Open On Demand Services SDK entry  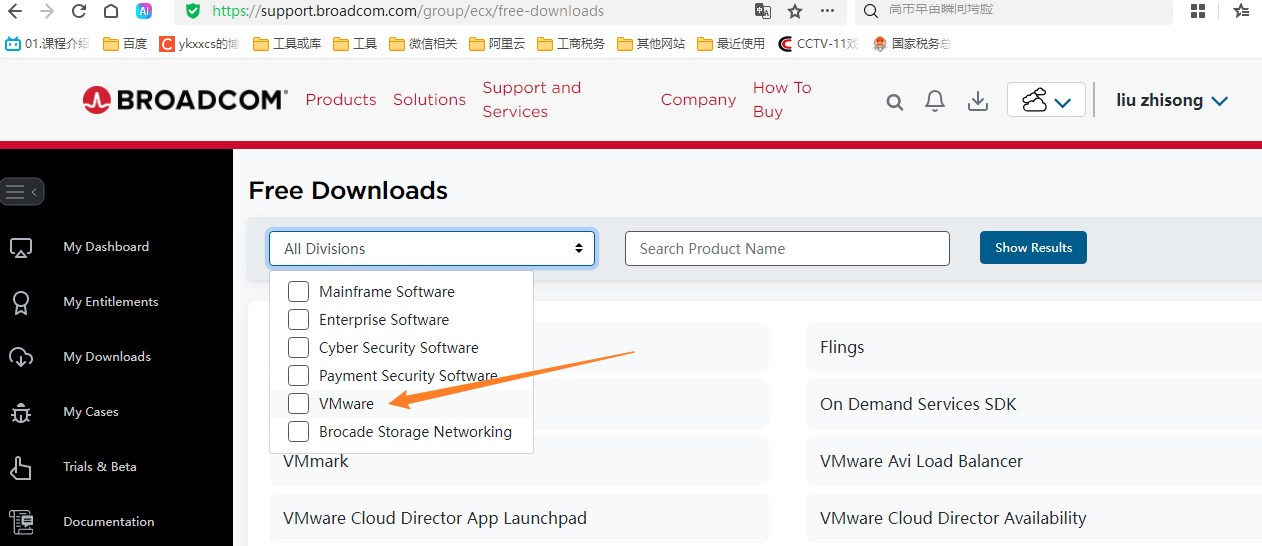pos(1034,404)
